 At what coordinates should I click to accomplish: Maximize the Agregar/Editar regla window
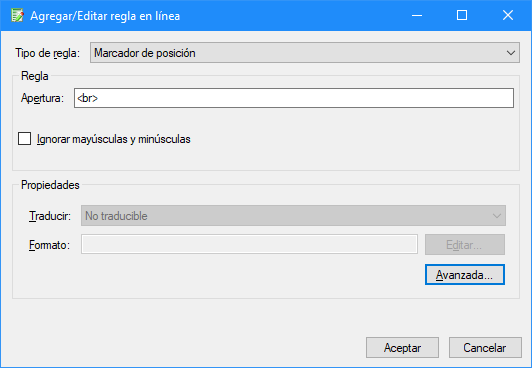click(x=462, y=16)
